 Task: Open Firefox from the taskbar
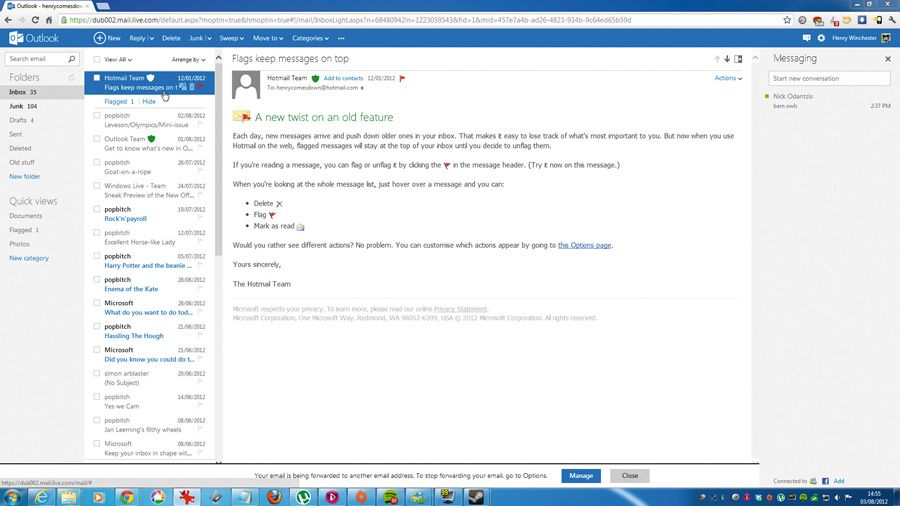pyautogui.click(x=274, y=497)
